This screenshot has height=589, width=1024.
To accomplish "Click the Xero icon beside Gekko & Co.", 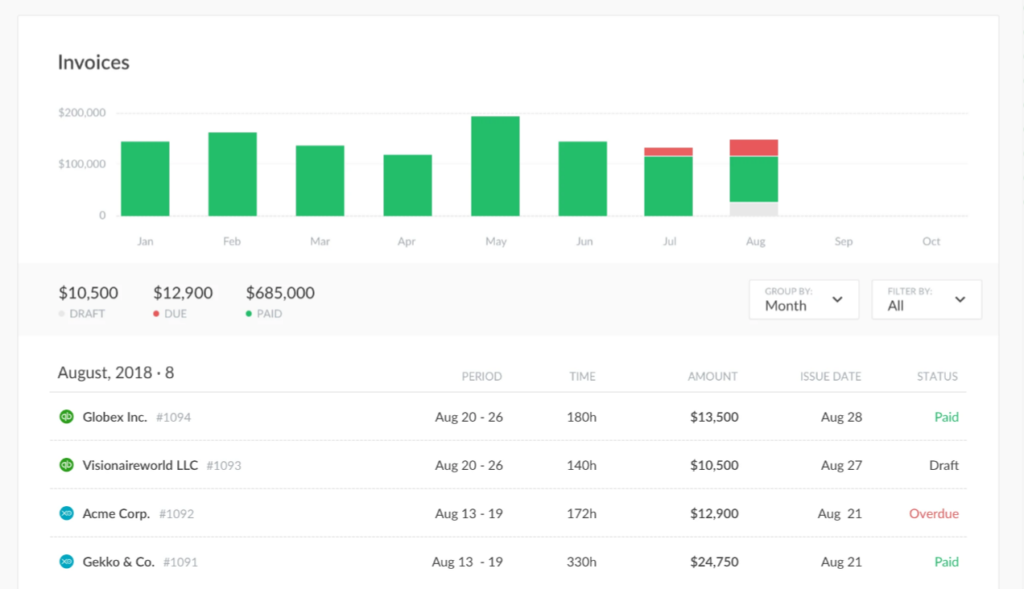I will [67, 562].
